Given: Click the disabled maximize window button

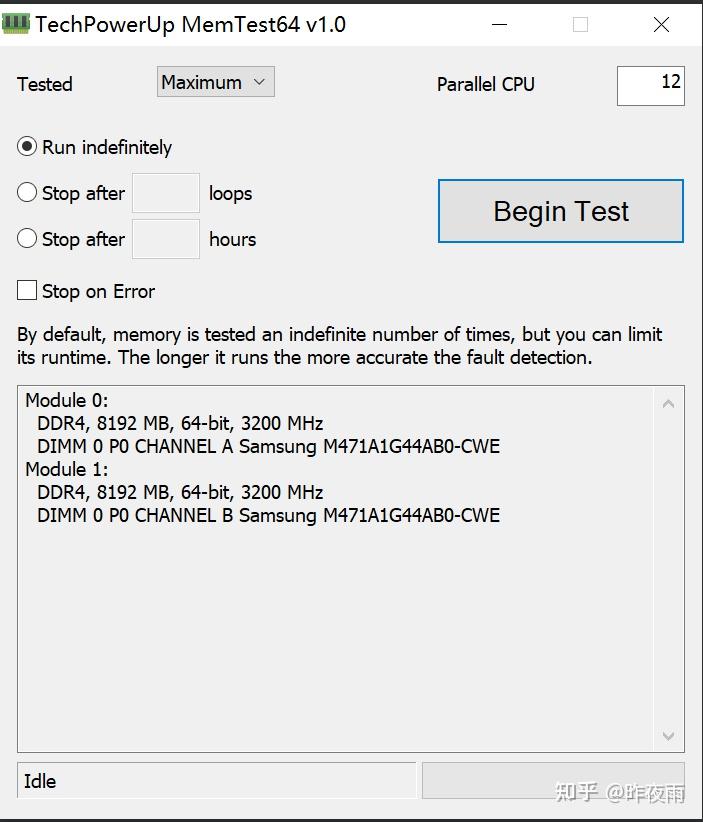Looking at the screenshot, I should click(x=580, y=25).
